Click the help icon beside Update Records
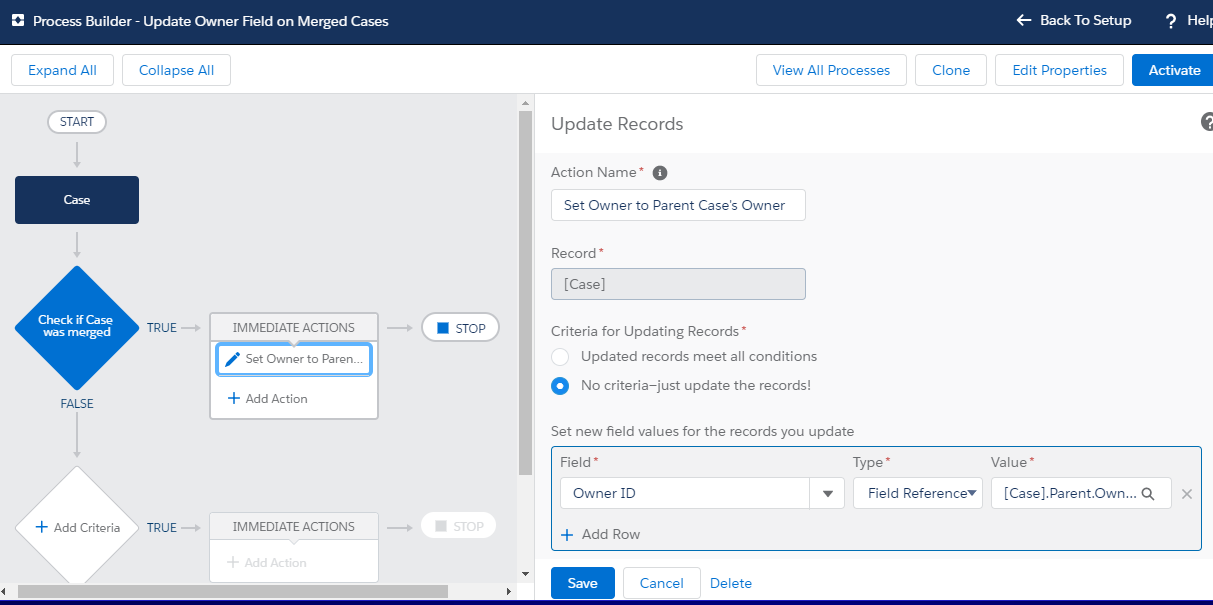 click(x=1207, y=122)
